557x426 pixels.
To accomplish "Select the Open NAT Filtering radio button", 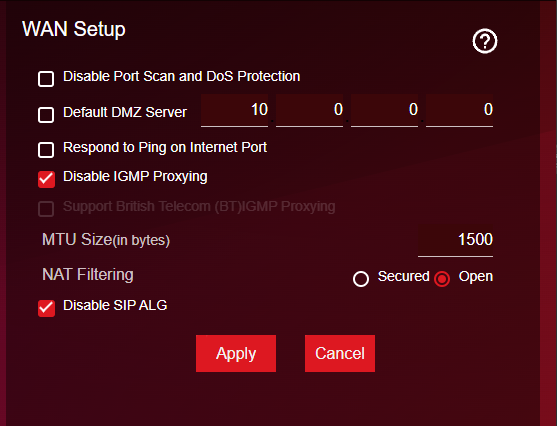I will [442, 279].
